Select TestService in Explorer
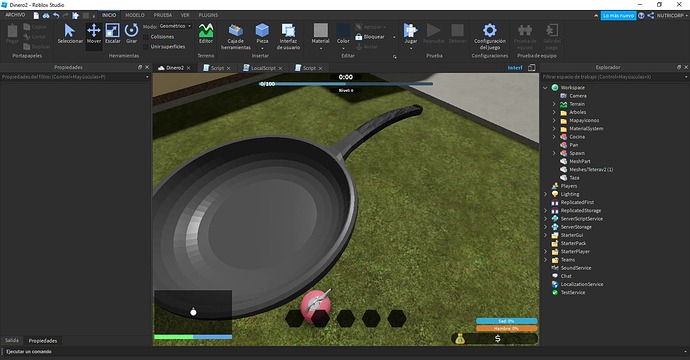 pos(573,293)
